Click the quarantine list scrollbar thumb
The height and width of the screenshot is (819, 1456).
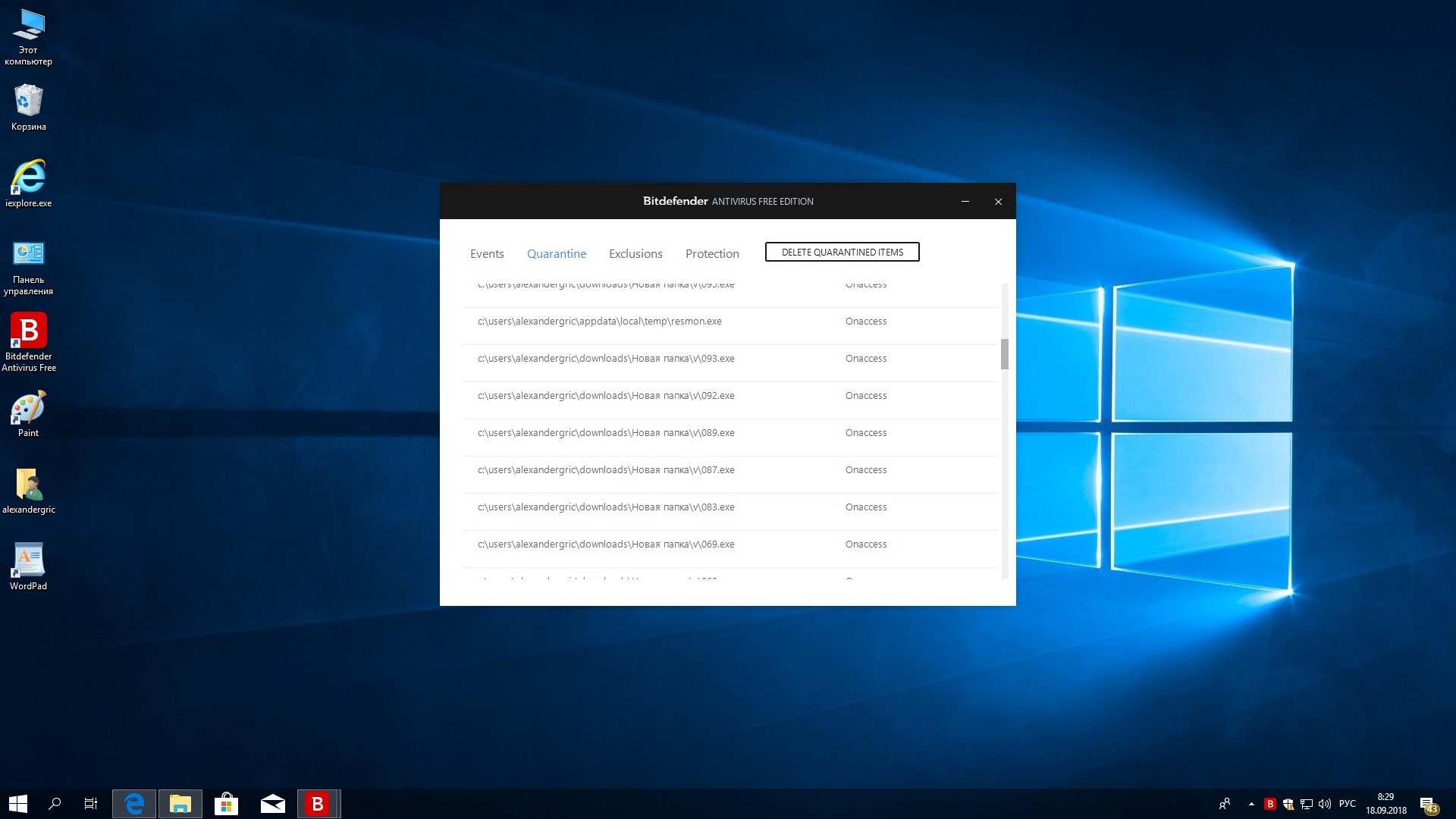tap(1005, 354)
